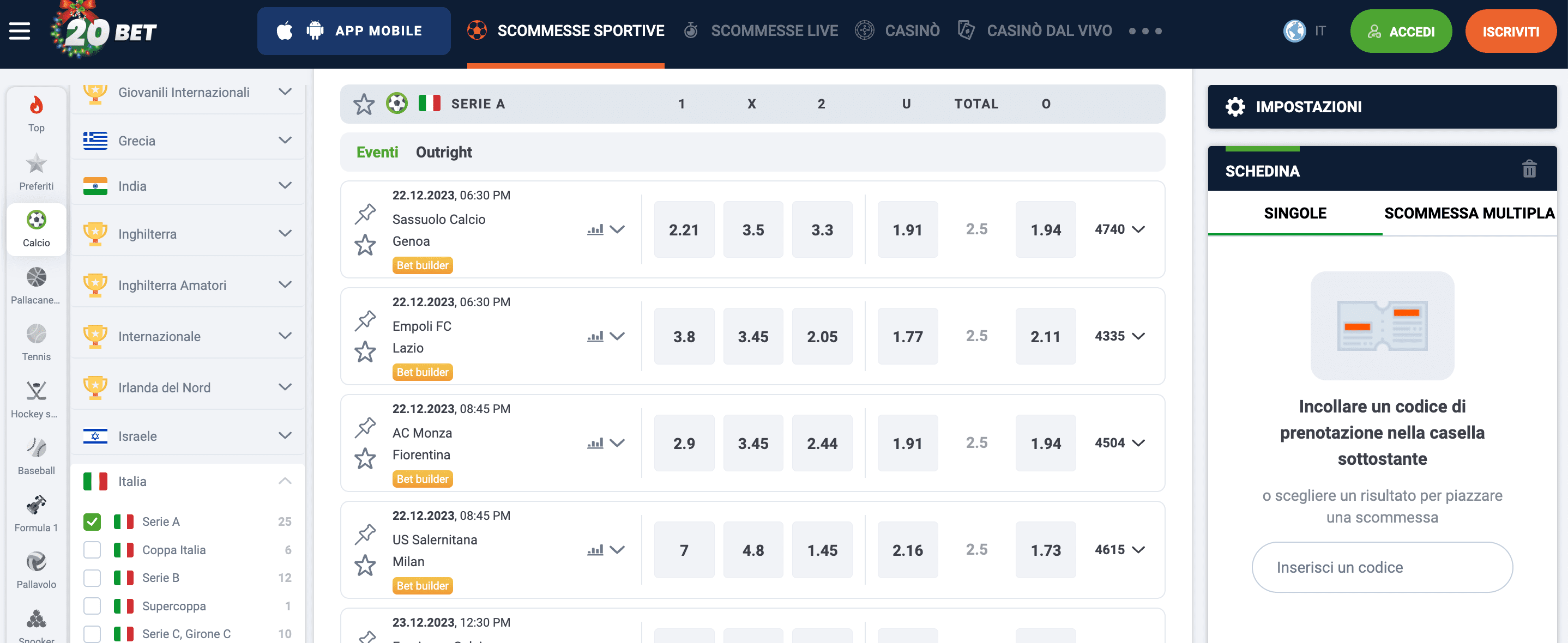Select Pallavolo sport icon
Image resolution: width=1568 pixels, height=643 pixels.
[37, 570]
